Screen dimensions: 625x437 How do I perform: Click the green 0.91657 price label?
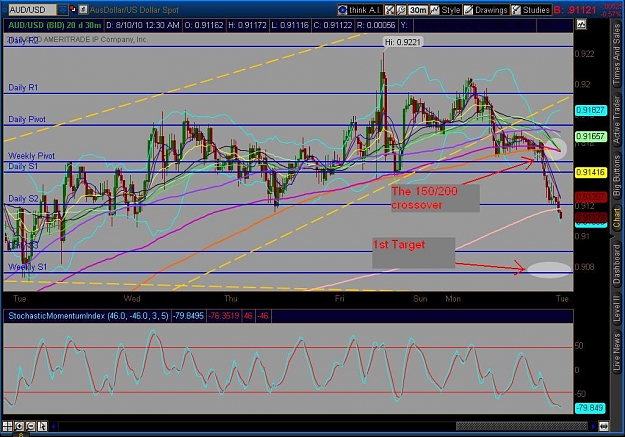(591, 136)
